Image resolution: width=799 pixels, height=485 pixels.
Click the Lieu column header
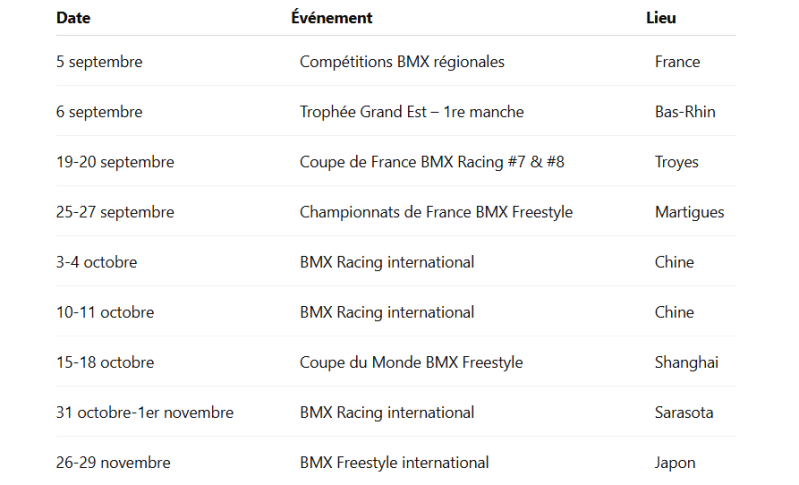(661, 18)
